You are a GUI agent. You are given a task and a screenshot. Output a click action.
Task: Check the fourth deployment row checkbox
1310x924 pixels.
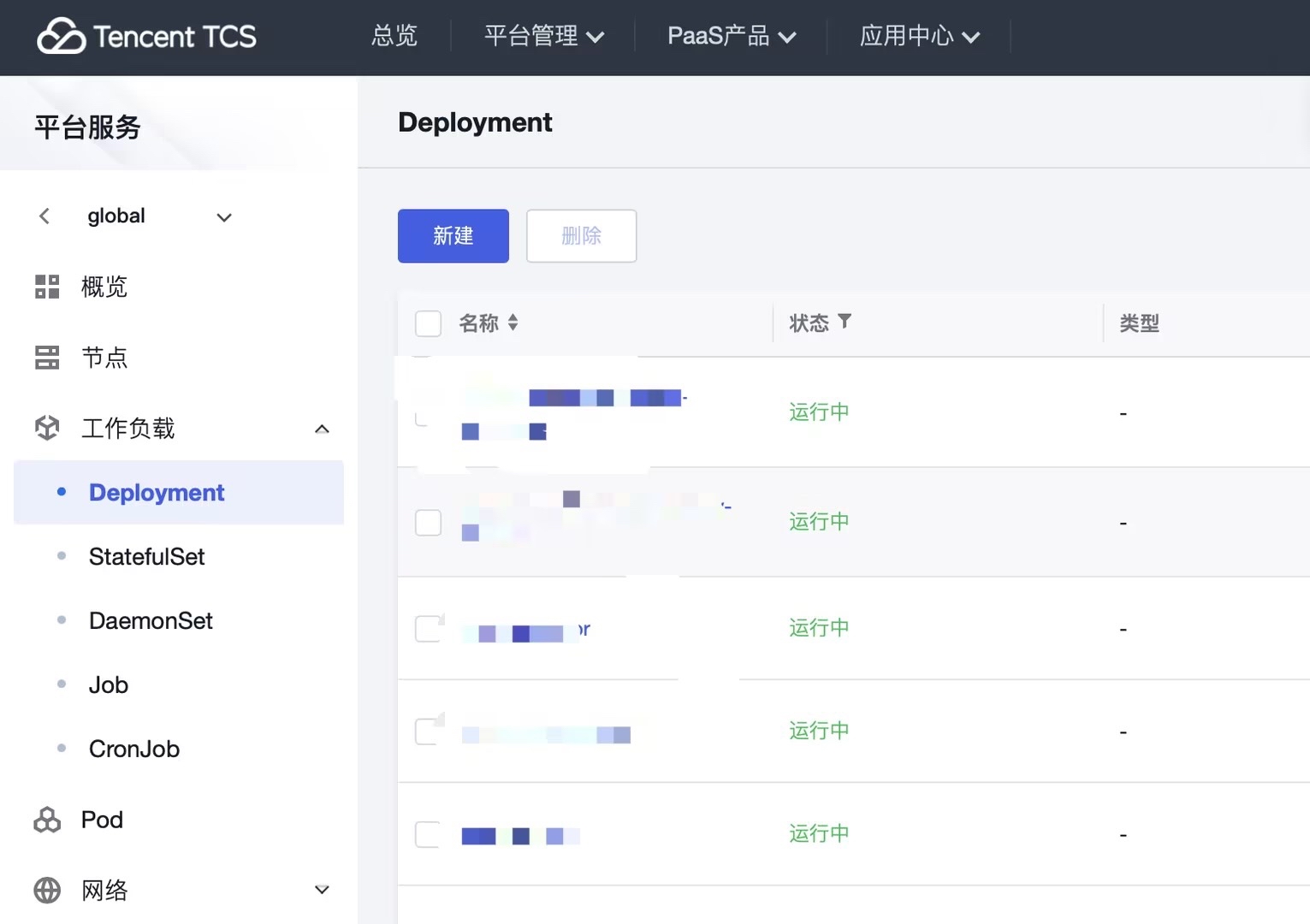click(x=428, y=731)
